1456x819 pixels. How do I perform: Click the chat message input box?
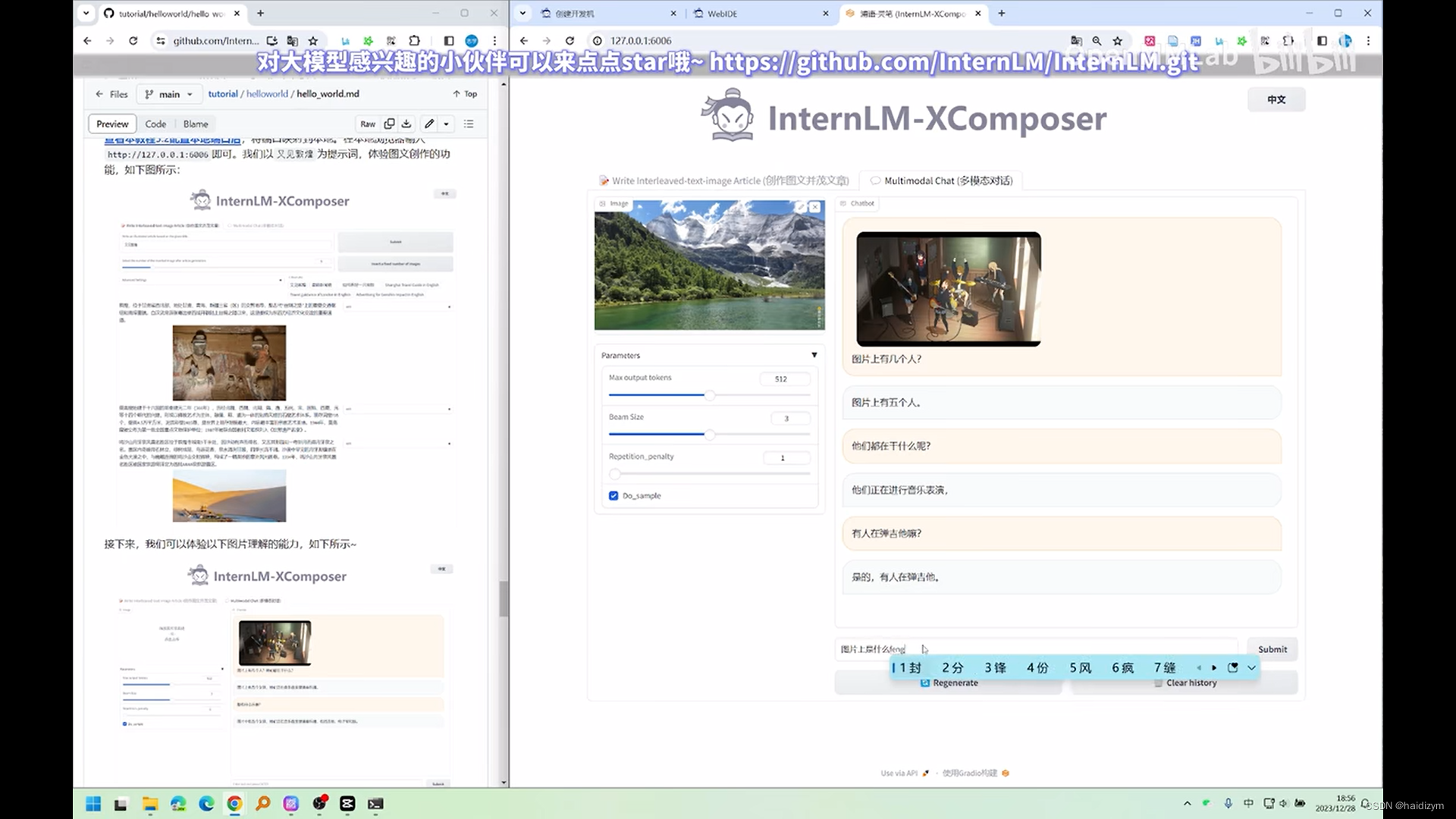tap(1036, 649)
